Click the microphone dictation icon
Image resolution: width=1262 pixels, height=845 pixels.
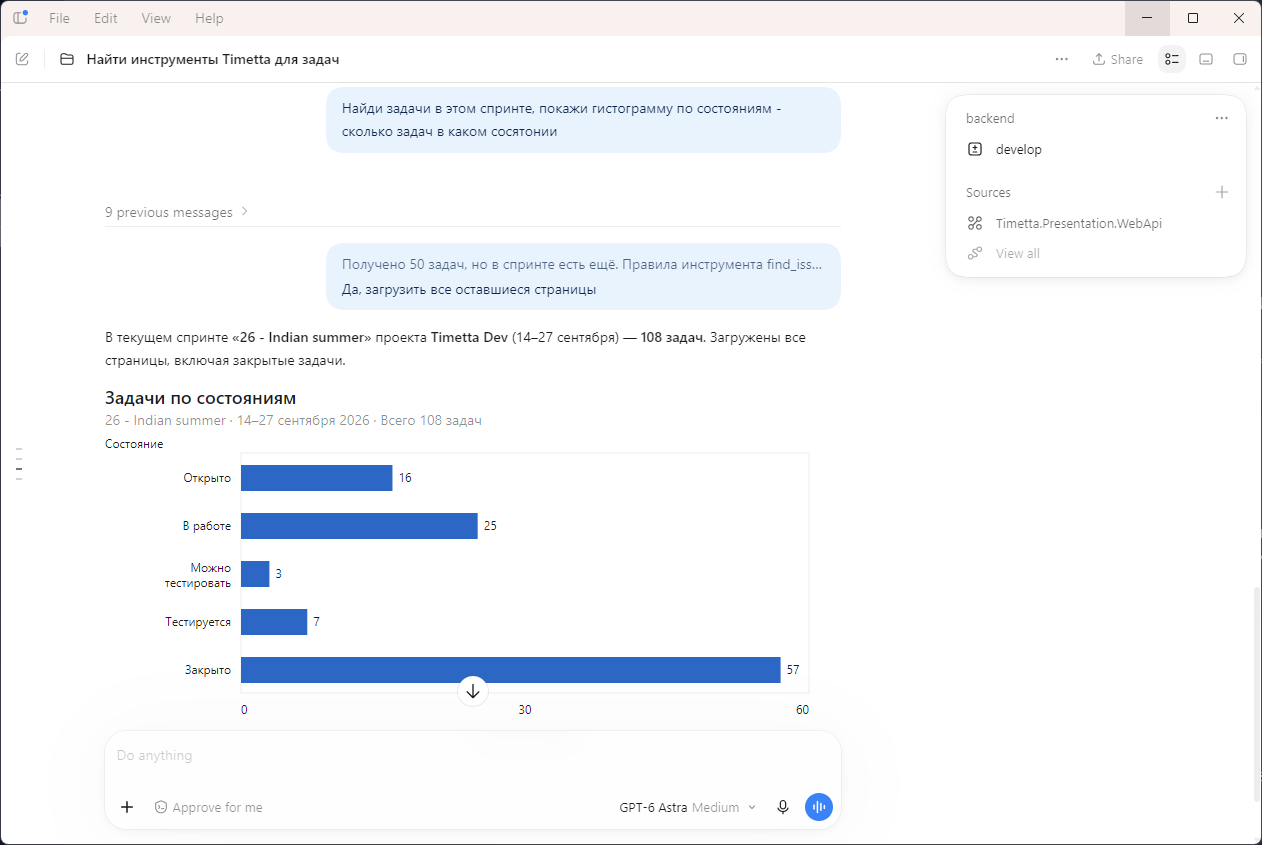click(783, 807)
